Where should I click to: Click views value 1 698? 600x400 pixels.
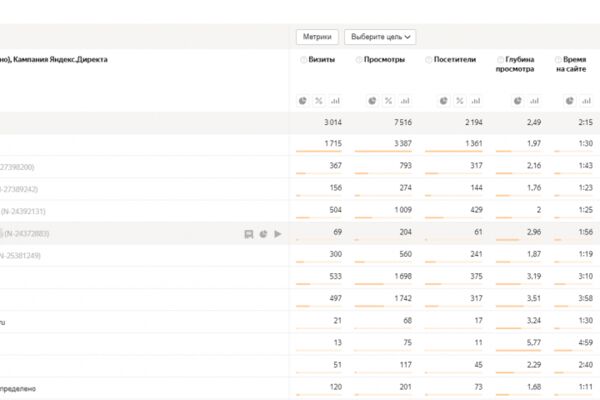(403, 276)
